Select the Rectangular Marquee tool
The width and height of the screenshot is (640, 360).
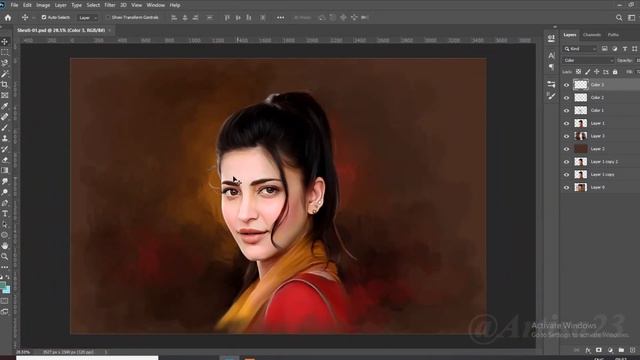click(5, 53)
